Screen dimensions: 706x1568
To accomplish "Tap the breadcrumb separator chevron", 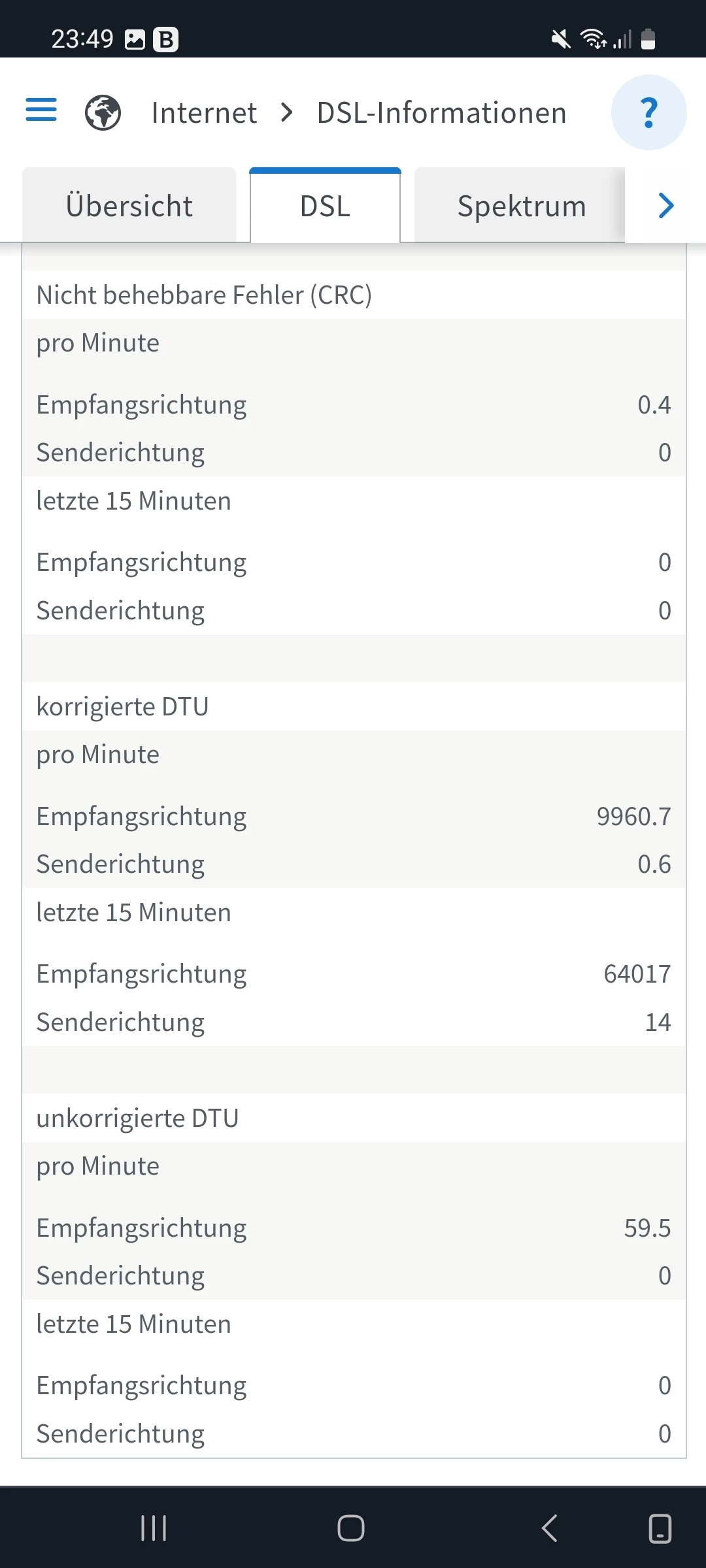I will tap(286, 113).
